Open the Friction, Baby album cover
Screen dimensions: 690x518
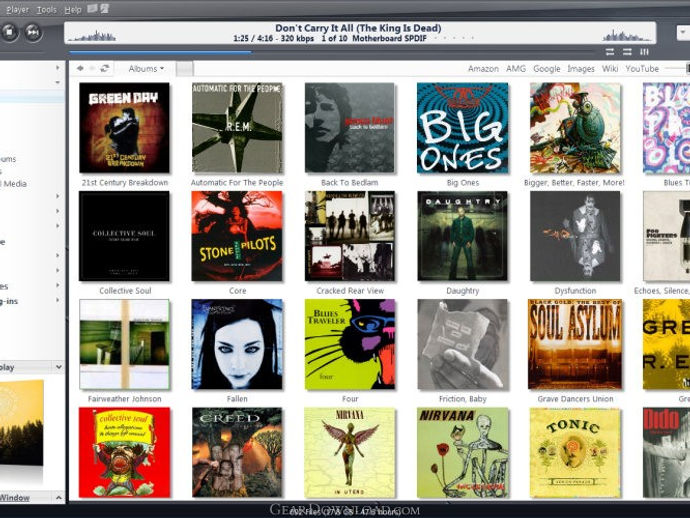(x=462, y=344)
